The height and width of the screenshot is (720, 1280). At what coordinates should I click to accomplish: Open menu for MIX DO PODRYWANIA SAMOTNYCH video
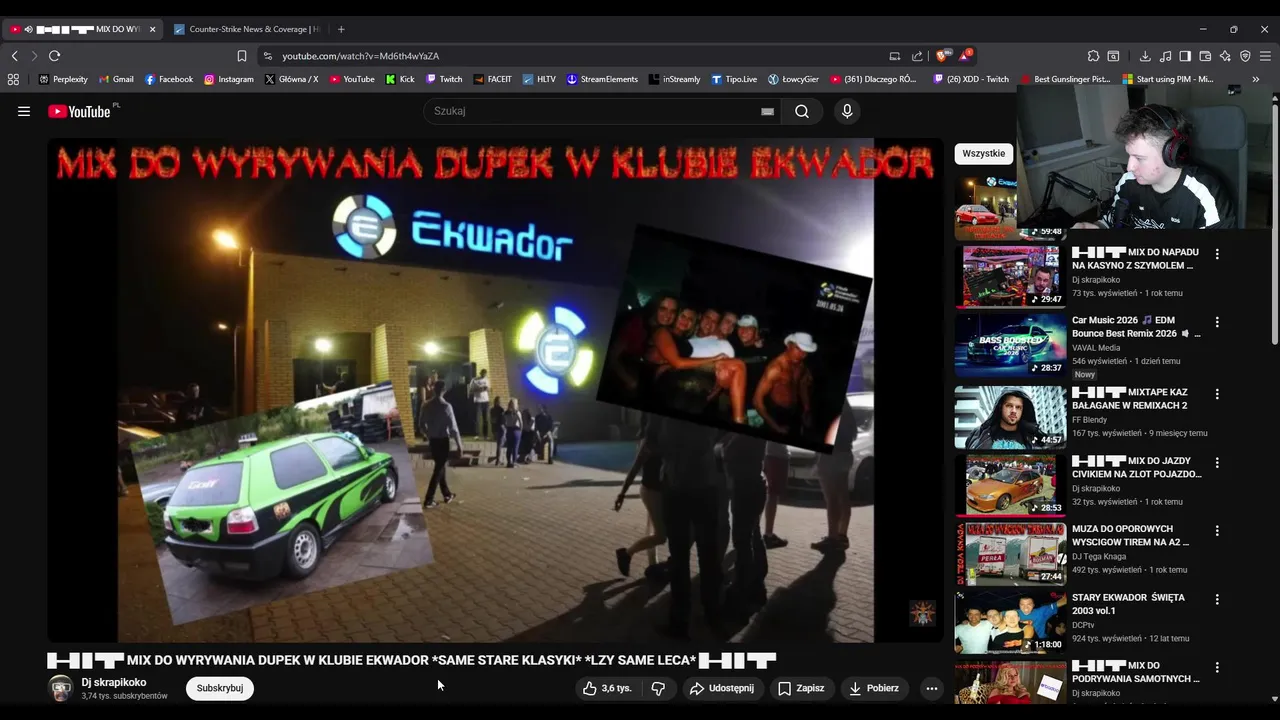pos(1217,667)
